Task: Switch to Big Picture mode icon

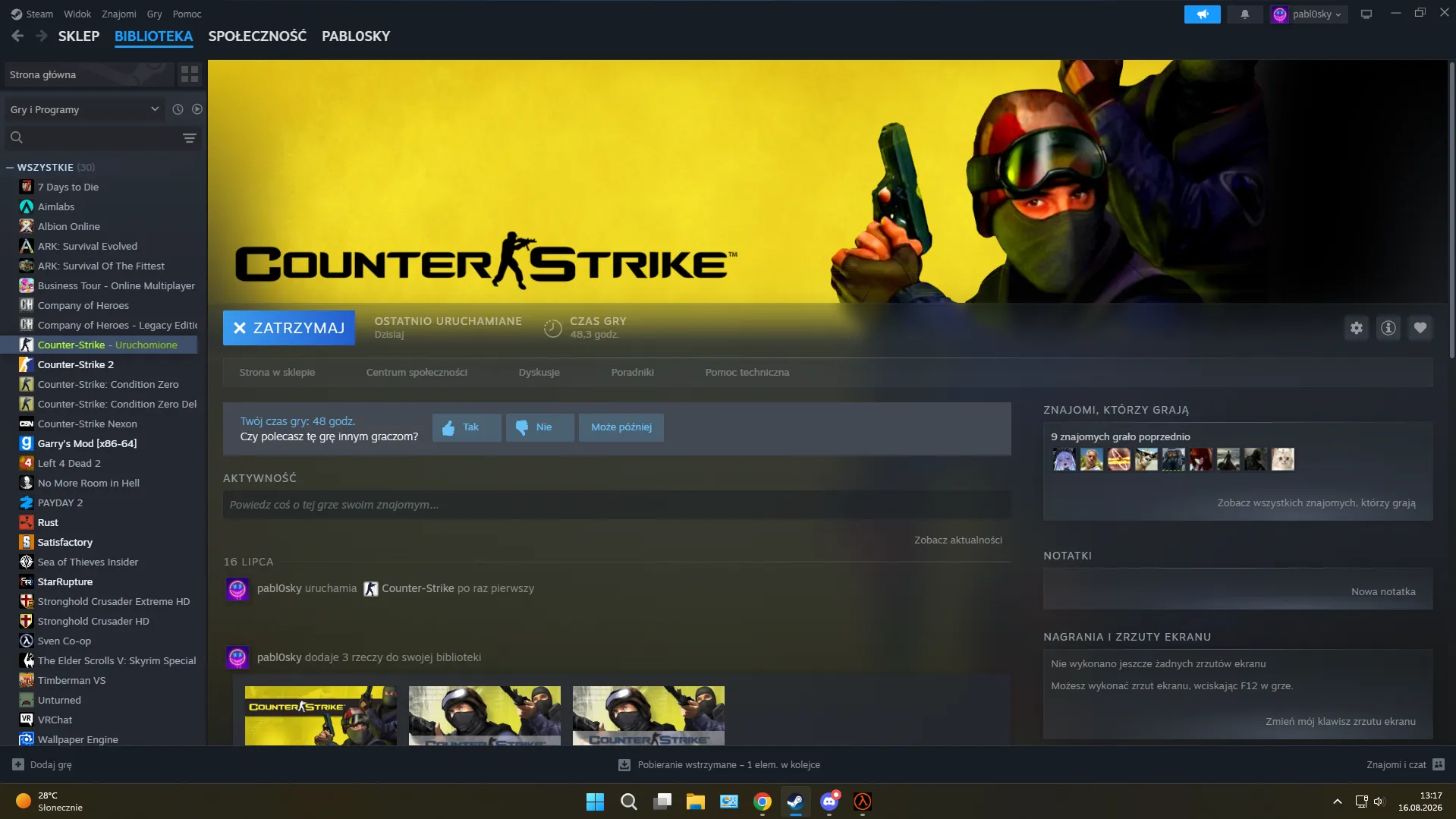Action: pos(1366,14)
